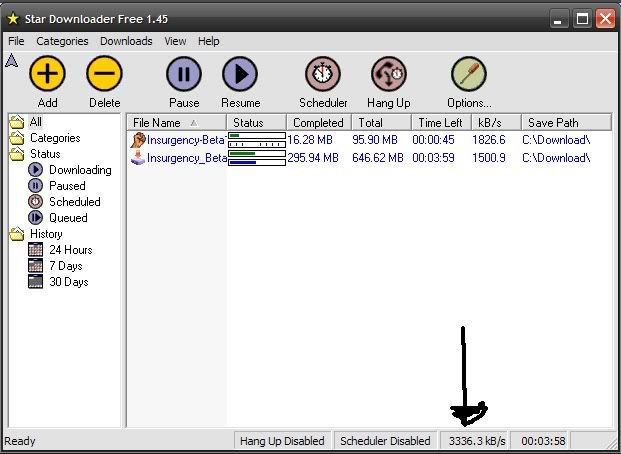Click the progress bar for the 646.62 MB download

(x=257, y=158)
